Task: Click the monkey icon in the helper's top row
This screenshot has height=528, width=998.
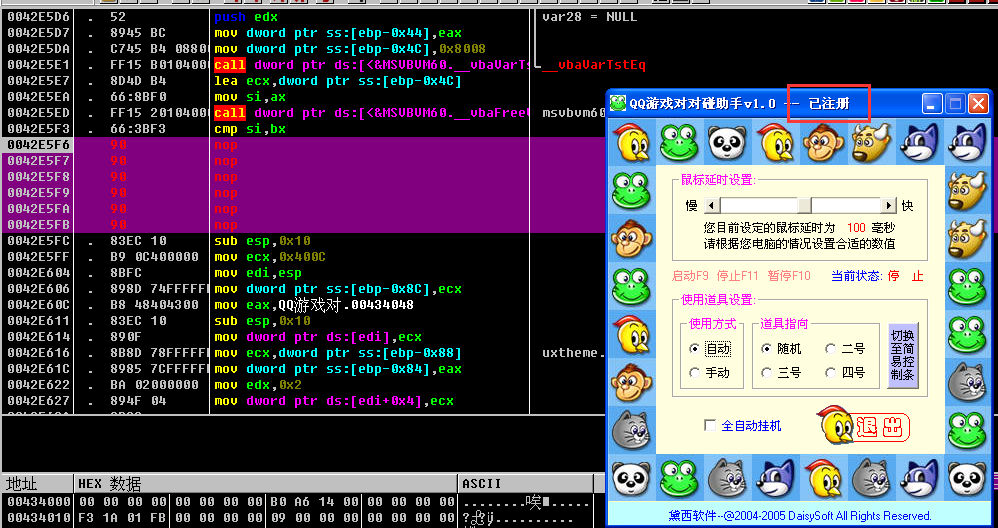Action: click(822, 142)
